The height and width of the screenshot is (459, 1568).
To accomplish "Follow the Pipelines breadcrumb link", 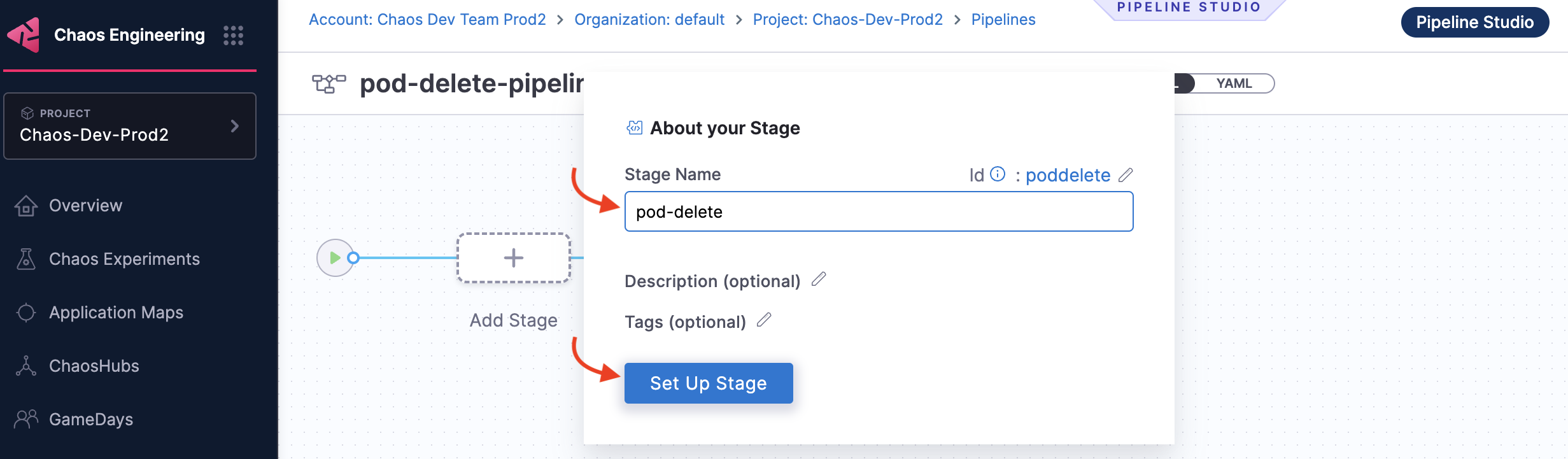I will pos(1003,20).
